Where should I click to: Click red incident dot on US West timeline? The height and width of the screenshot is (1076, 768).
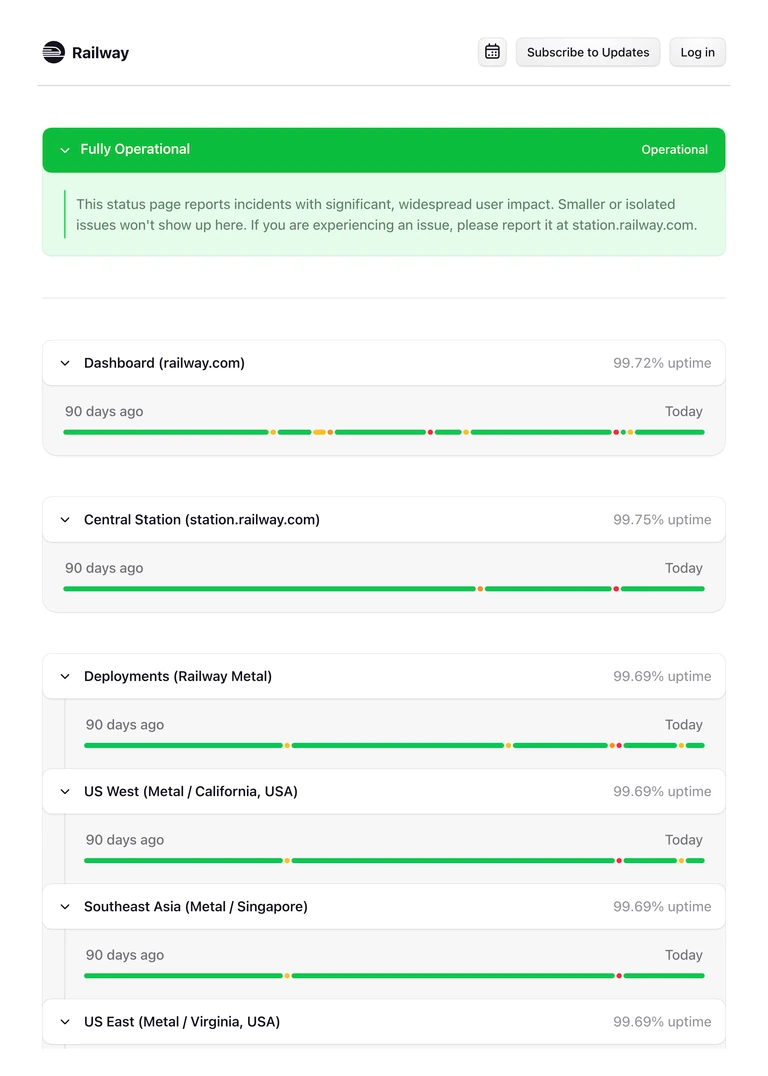619,861
